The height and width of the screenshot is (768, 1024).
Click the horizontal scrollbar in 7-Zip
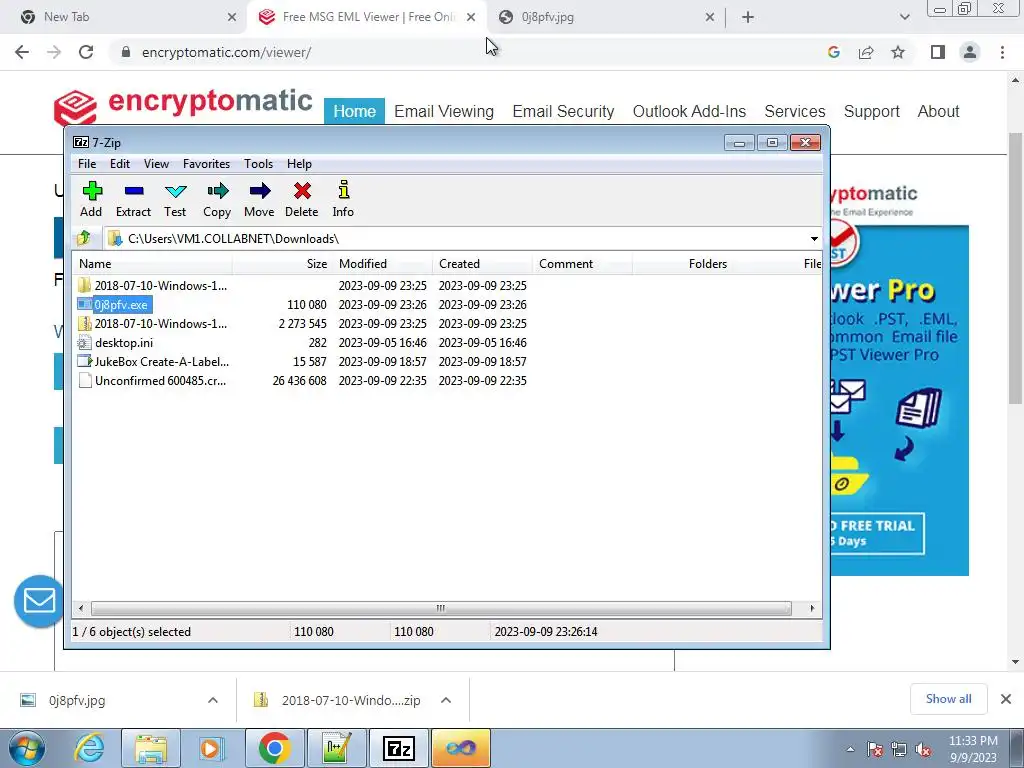click(x=441, y=608)
